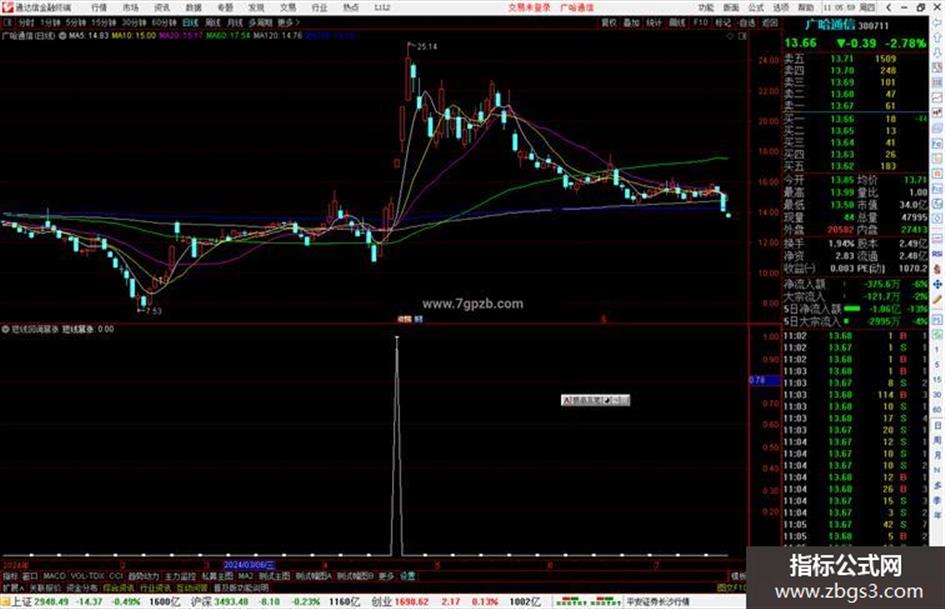Select the 主力监控 indicator tab

pyautogui.click(x=180, y=576)
